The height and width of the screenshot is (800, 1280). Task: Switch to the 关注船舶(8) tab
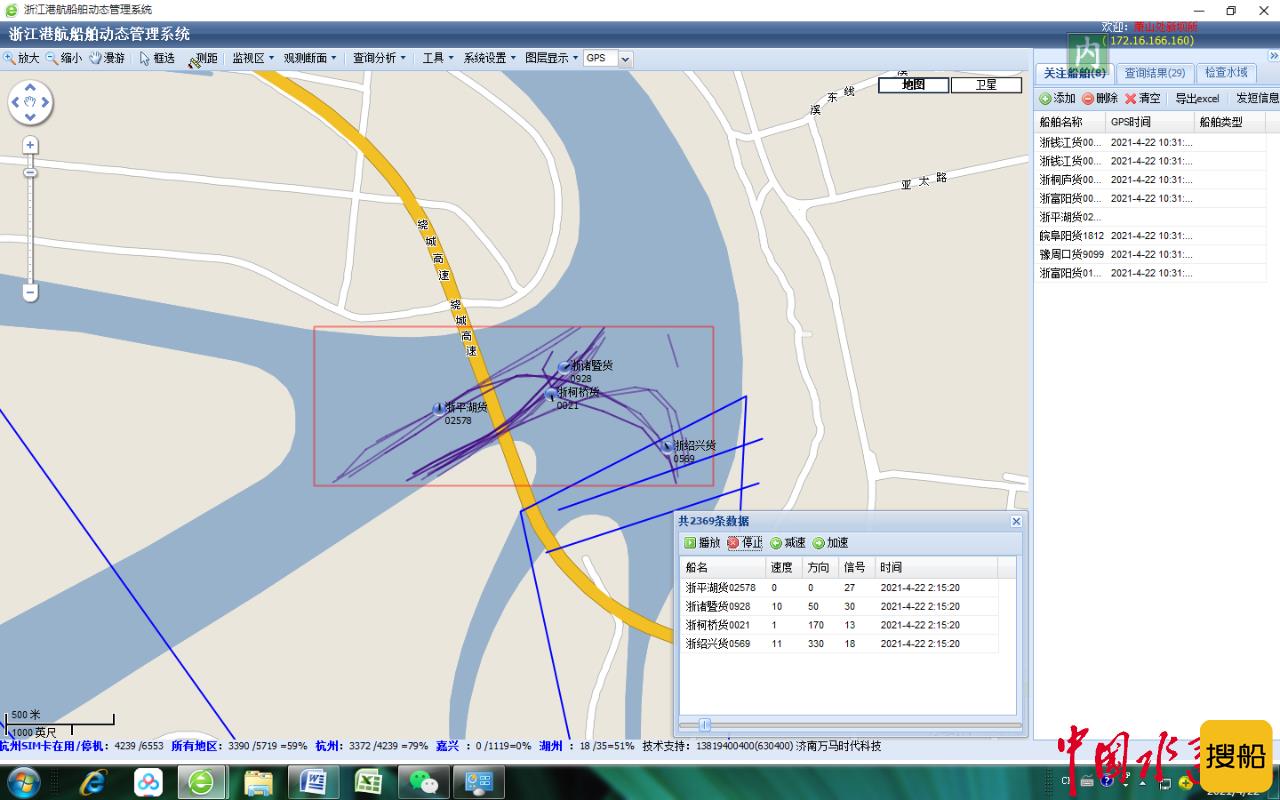[1075, 73]
